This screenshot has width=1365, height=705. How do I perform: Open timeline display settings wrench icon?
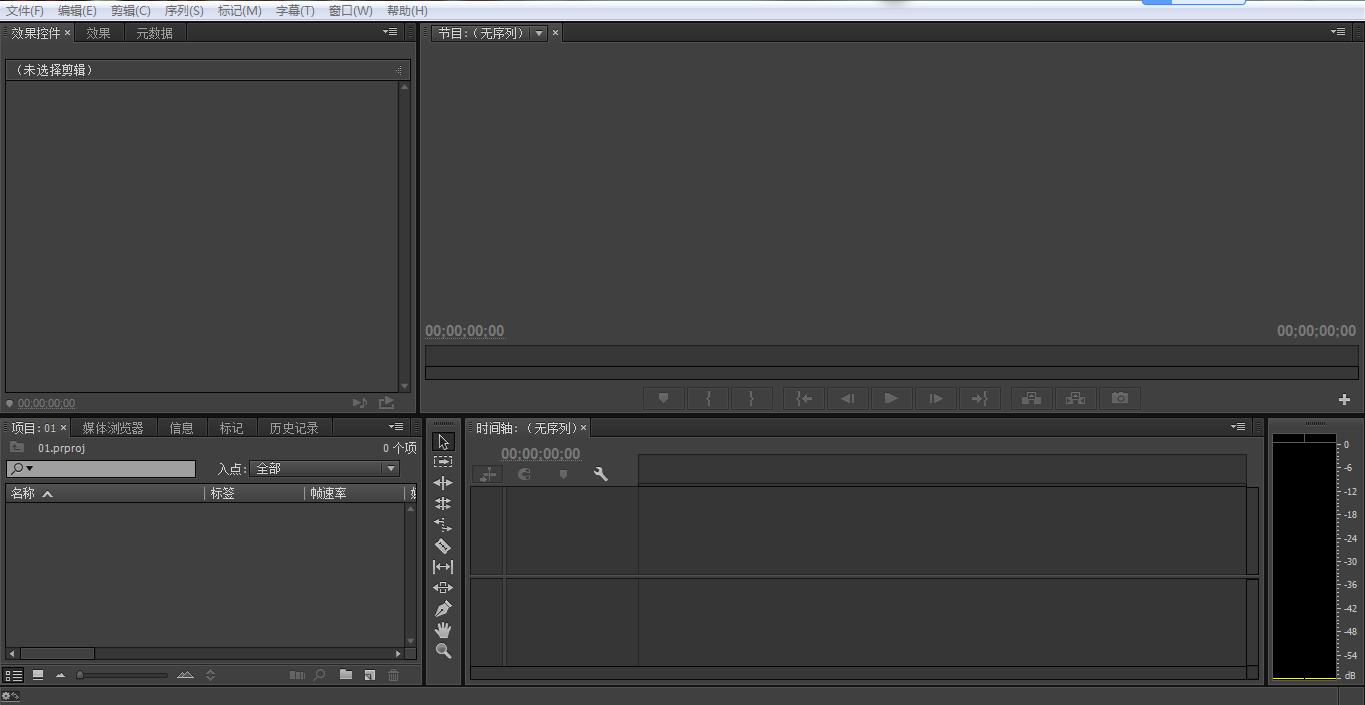click(600, 474)
